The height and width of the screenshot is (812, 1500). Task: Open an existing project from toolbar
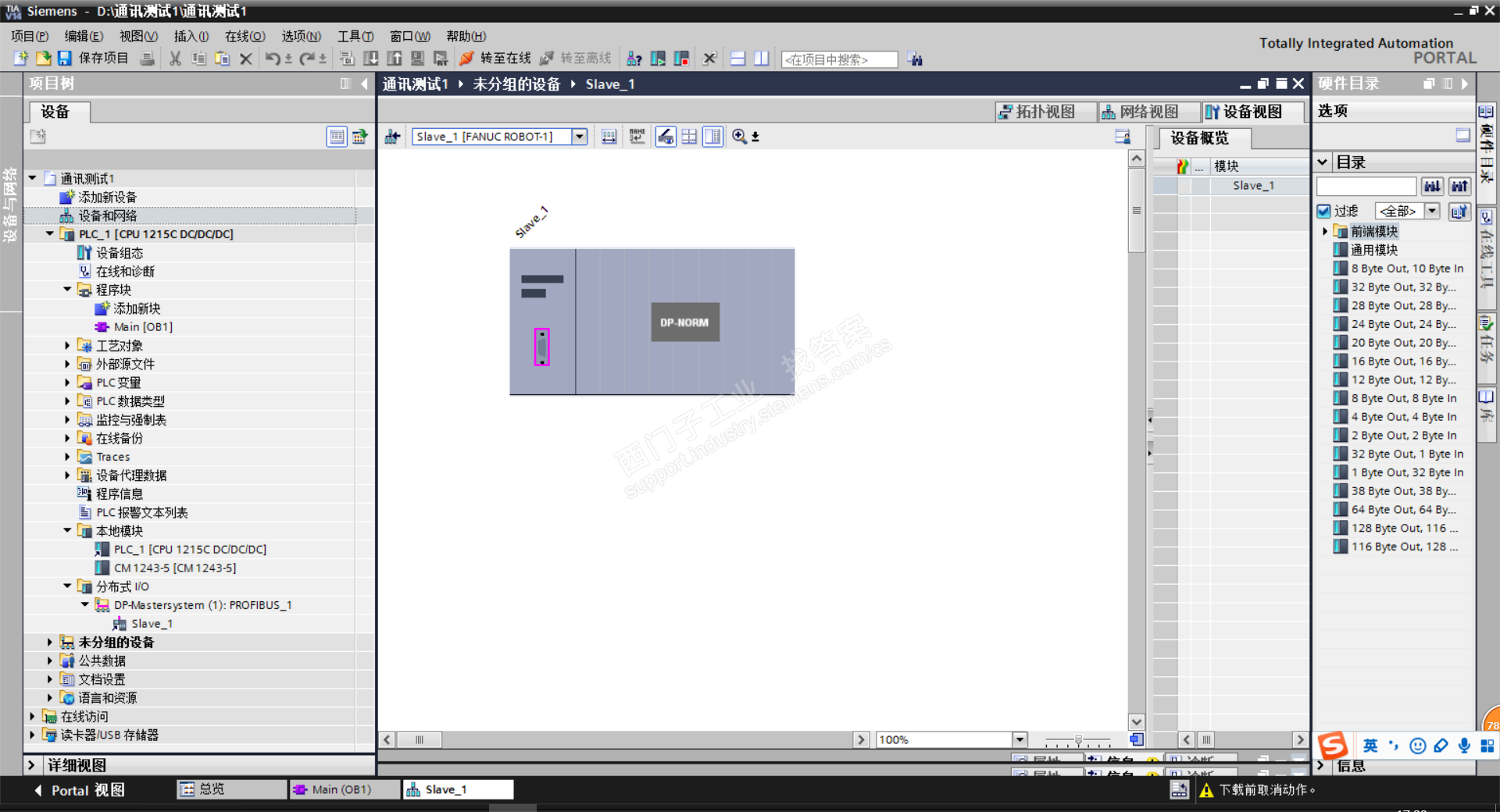point(43,59)
